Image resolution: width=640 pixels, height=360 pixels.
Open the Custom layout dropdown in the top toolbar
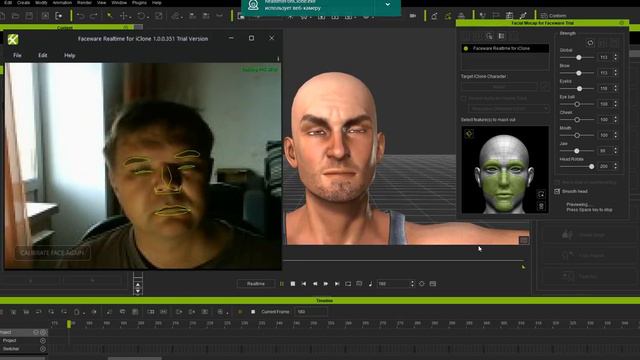coord(553,16)
